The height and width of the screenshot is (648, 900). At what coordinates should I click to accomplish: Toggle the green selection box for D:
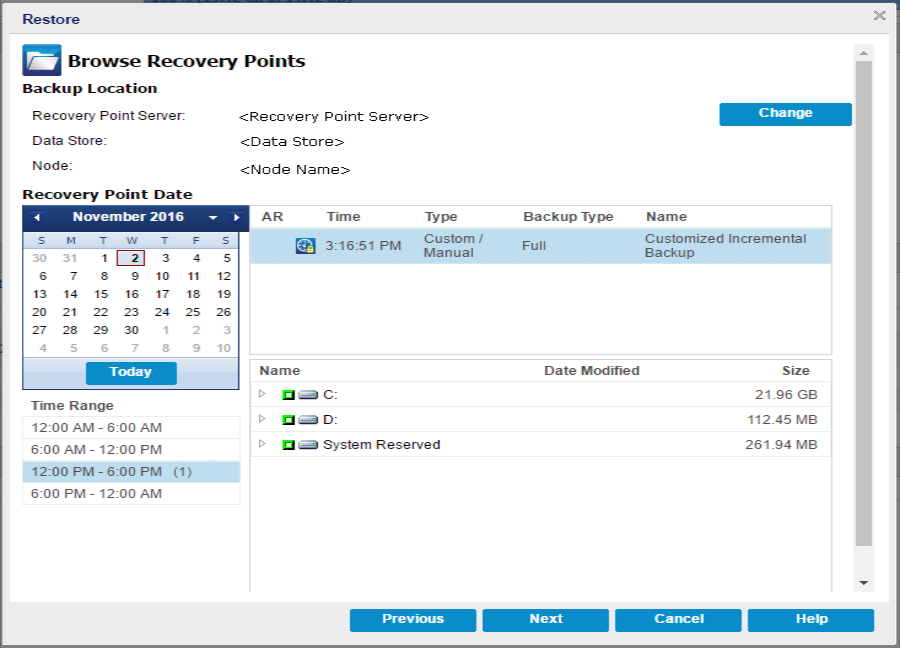[x=288, y=420]
